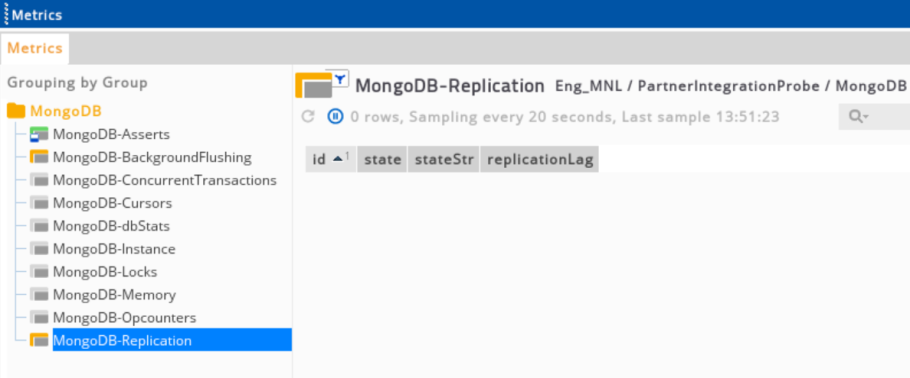Viewport: 910px width, 378px height.
Task: Select the MongoDB group node label
Action: [66, 111]
